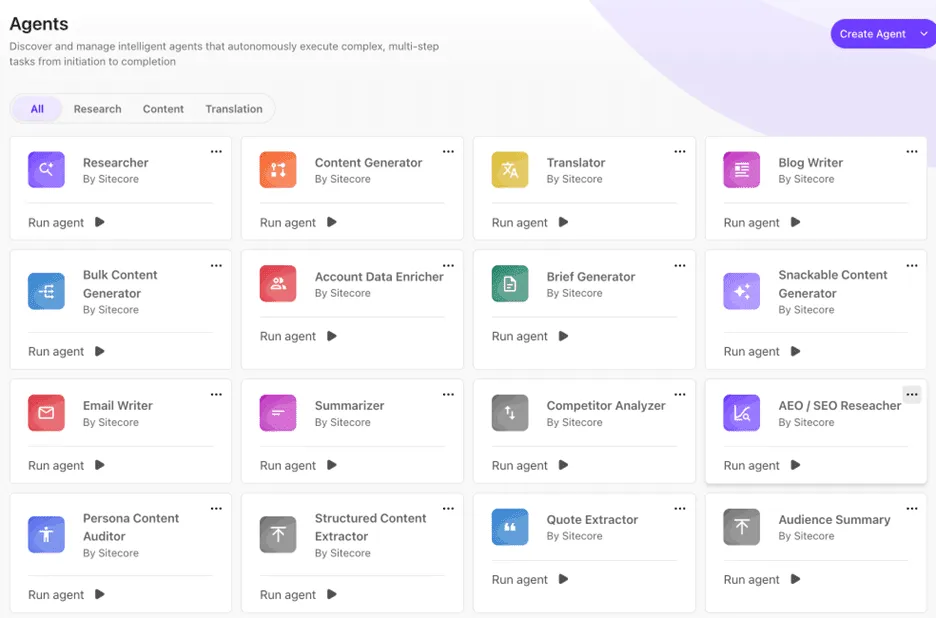Click the orange Content Generator icon
The image size is (936, 618).
[x=278, y=170]
